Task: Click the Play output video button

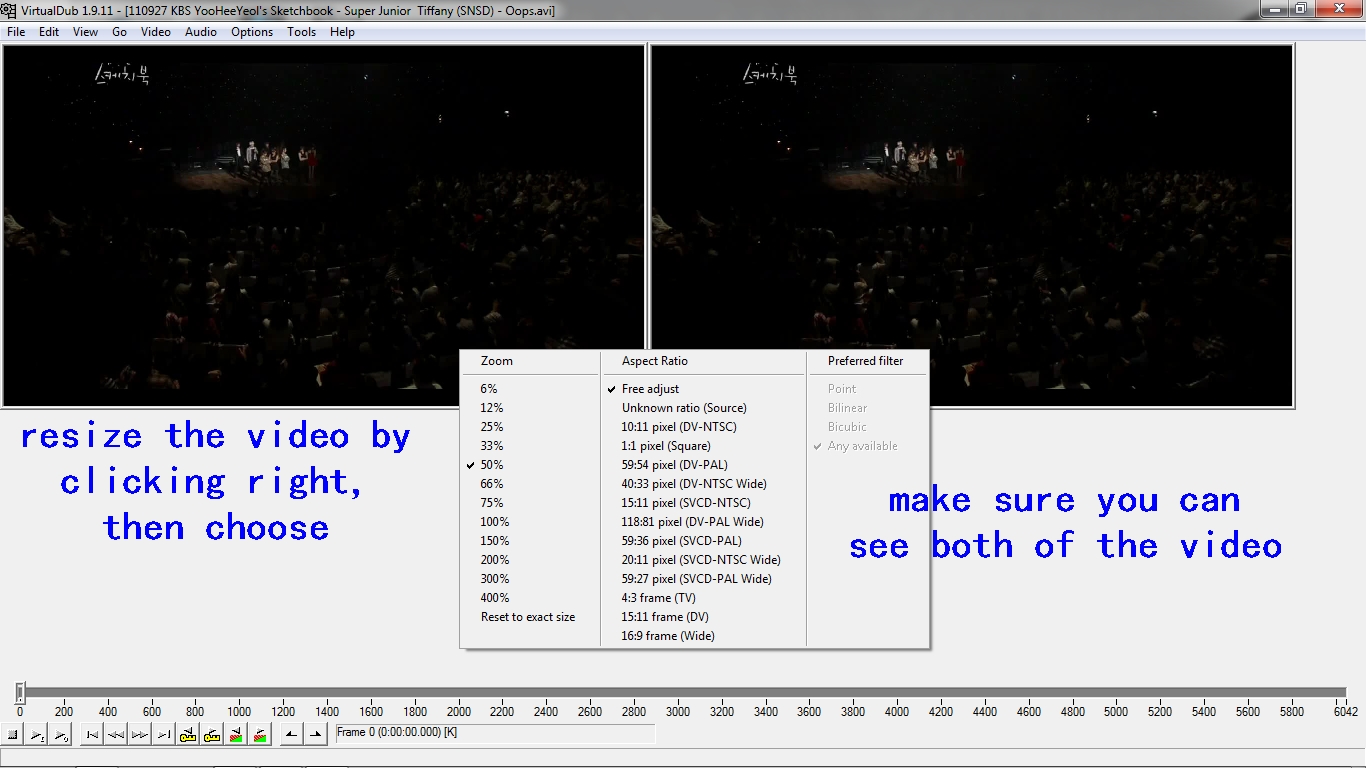Action: (61, 735)
